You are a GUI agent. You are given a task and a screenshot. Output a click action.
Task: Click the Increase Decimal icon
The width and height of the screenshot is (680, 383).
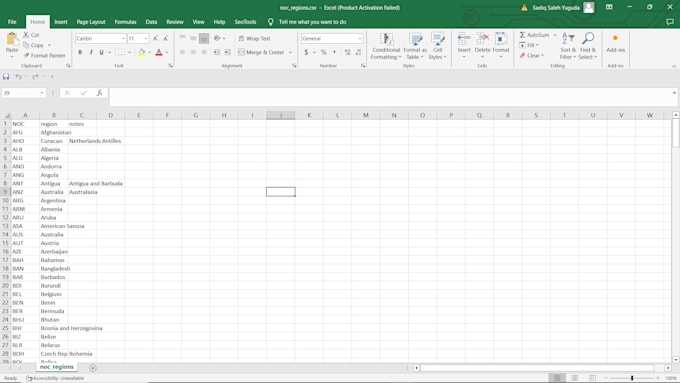(347, 52)
